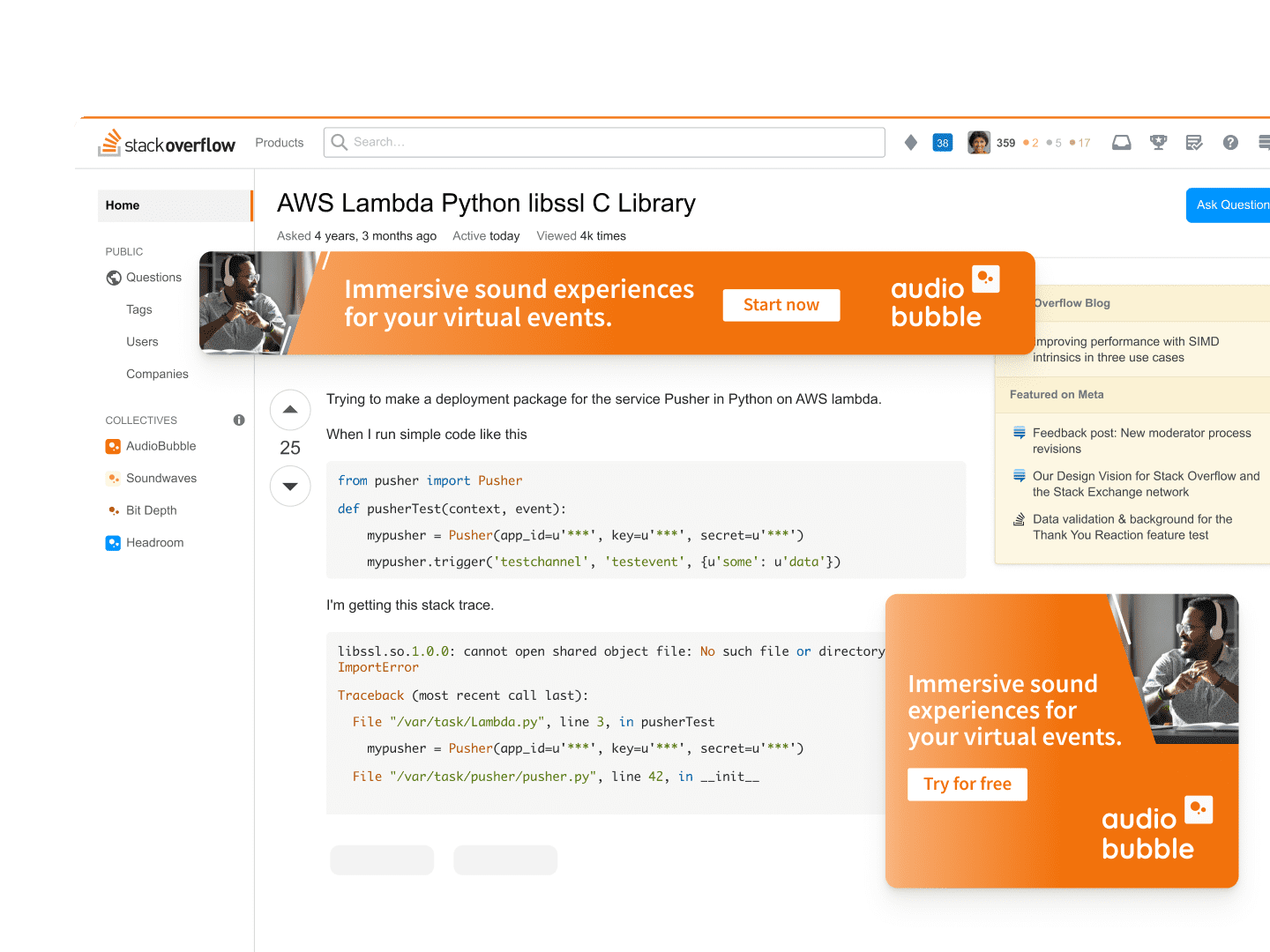The height and width of the screenshot is (952, 1270).
Task: Open the Products menu
Action: point(280,143)
